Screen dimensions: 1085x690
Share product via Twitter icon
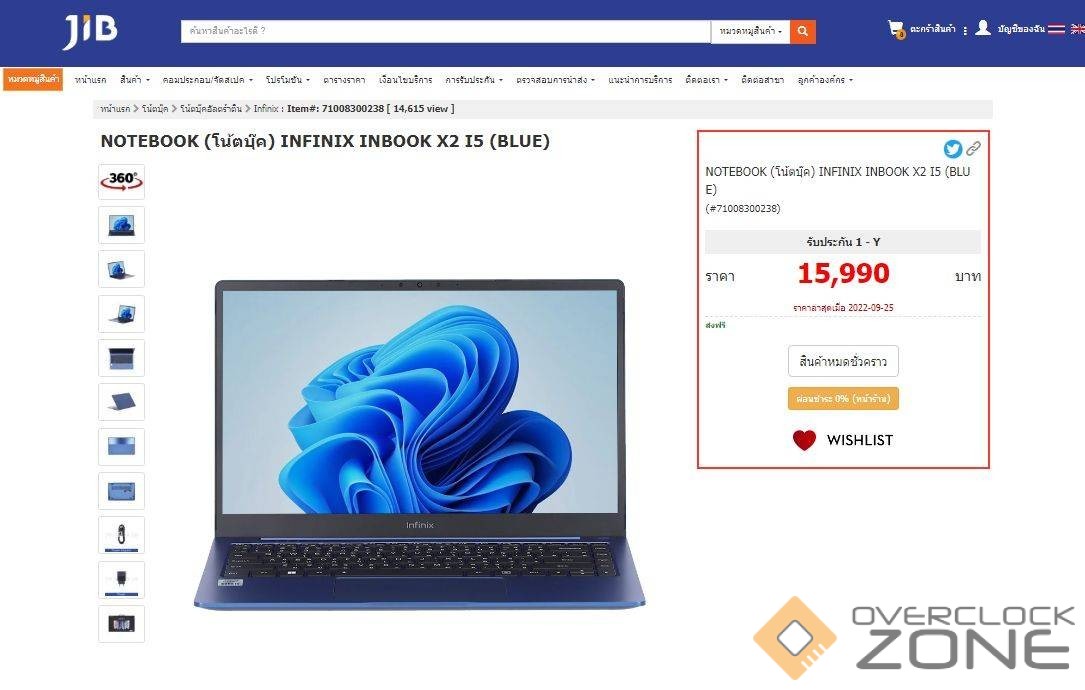[953, 149]
